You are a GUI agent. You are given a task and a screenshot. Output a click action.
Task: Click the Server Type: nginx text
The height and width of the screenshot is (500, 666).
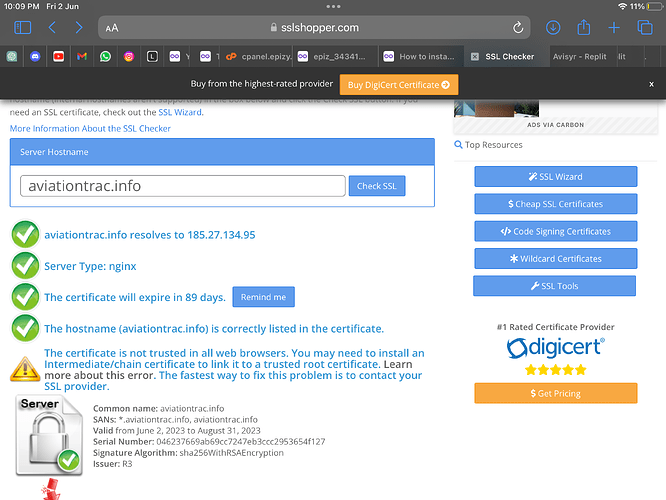[90, 266]
